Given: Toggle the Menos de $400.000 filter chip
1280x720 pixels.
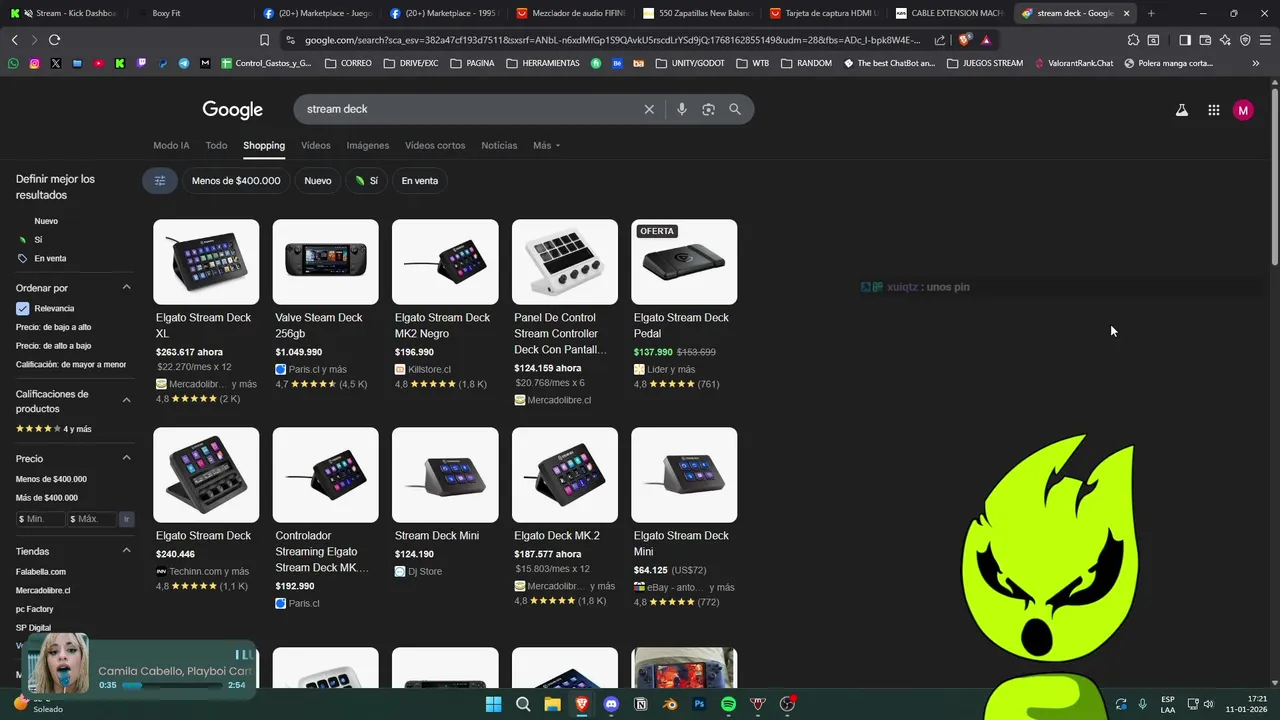Looking at the screenshot, I should (x=236, y=181).
